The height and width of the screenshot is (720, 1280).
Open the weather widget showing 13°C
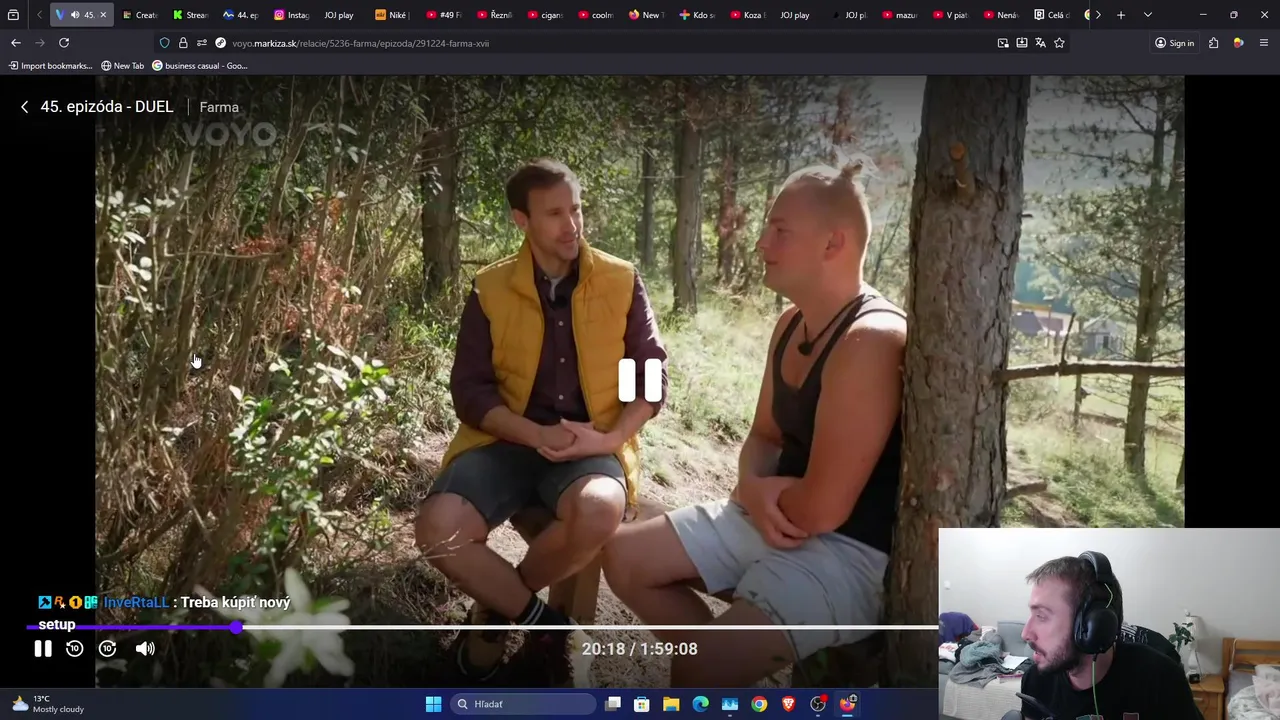pos(47,704)
